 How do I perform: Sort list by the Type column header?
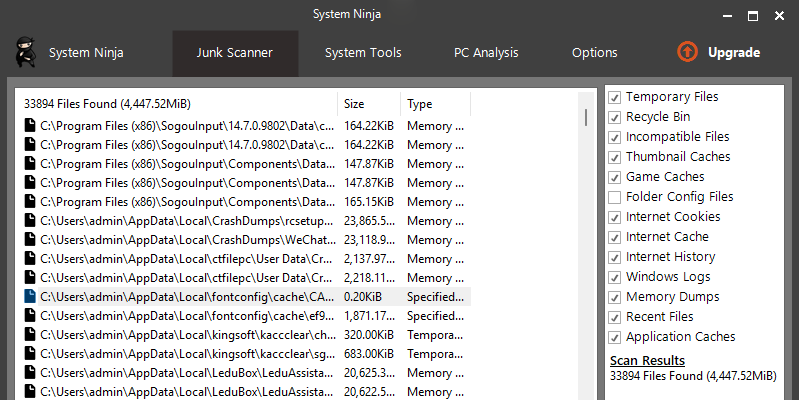pyautogui.click(x=436, y=104)
